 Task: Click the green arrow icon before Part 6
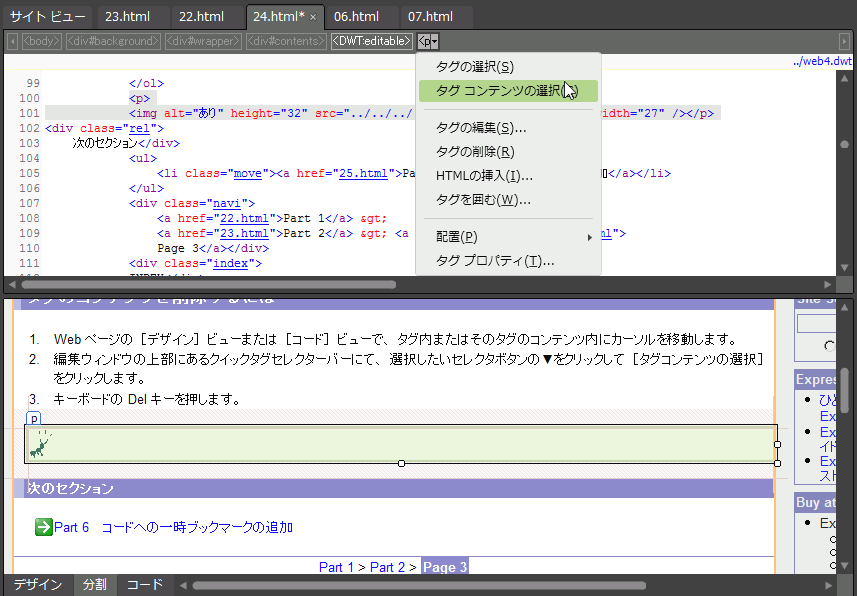(43, 527)
